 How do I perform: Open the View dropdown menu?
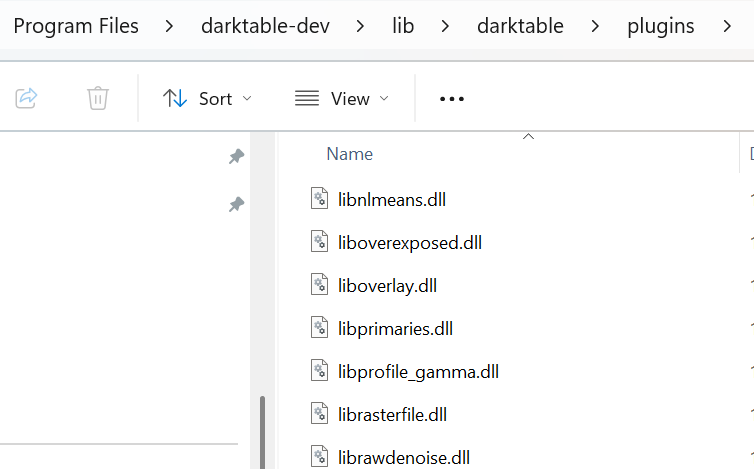tap(341, 98)
